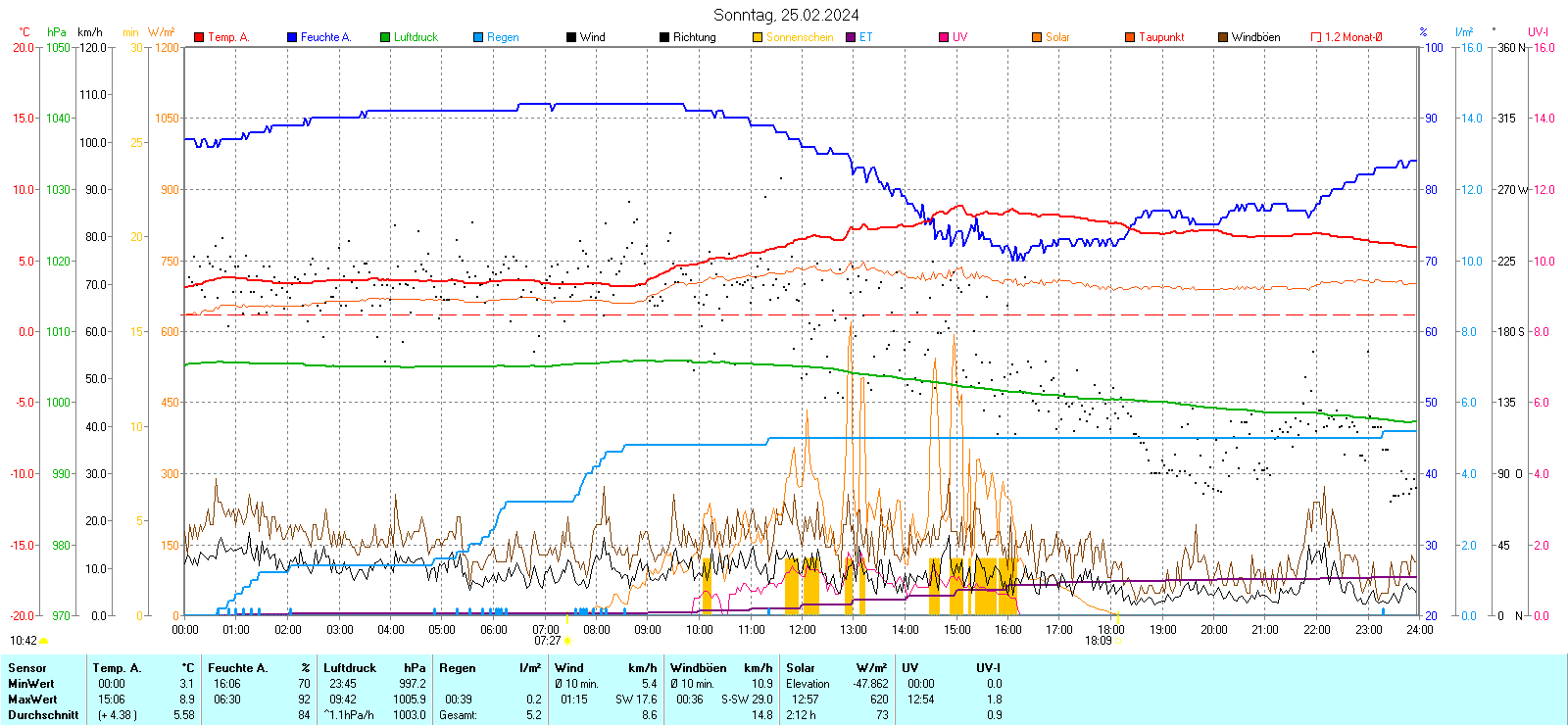1568x725 pixels.
Task: Click the blue Feuchte A. legend square
Action: 292,37
